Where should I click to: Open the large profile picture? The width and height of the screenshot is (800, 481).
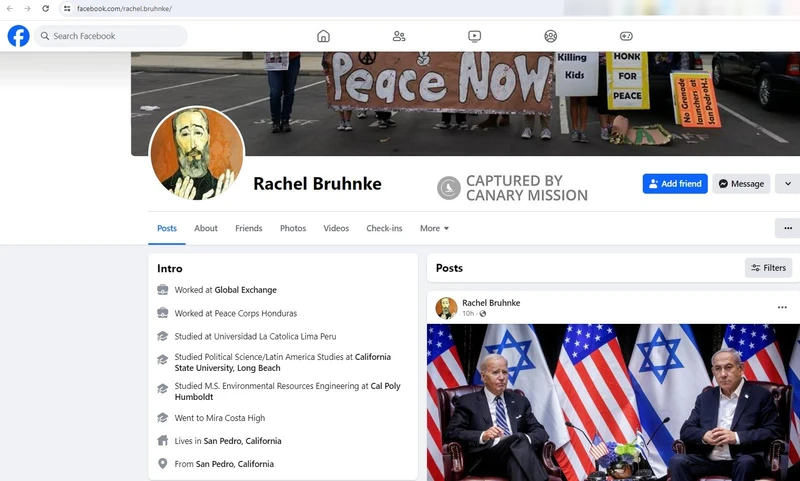[197, 154]
